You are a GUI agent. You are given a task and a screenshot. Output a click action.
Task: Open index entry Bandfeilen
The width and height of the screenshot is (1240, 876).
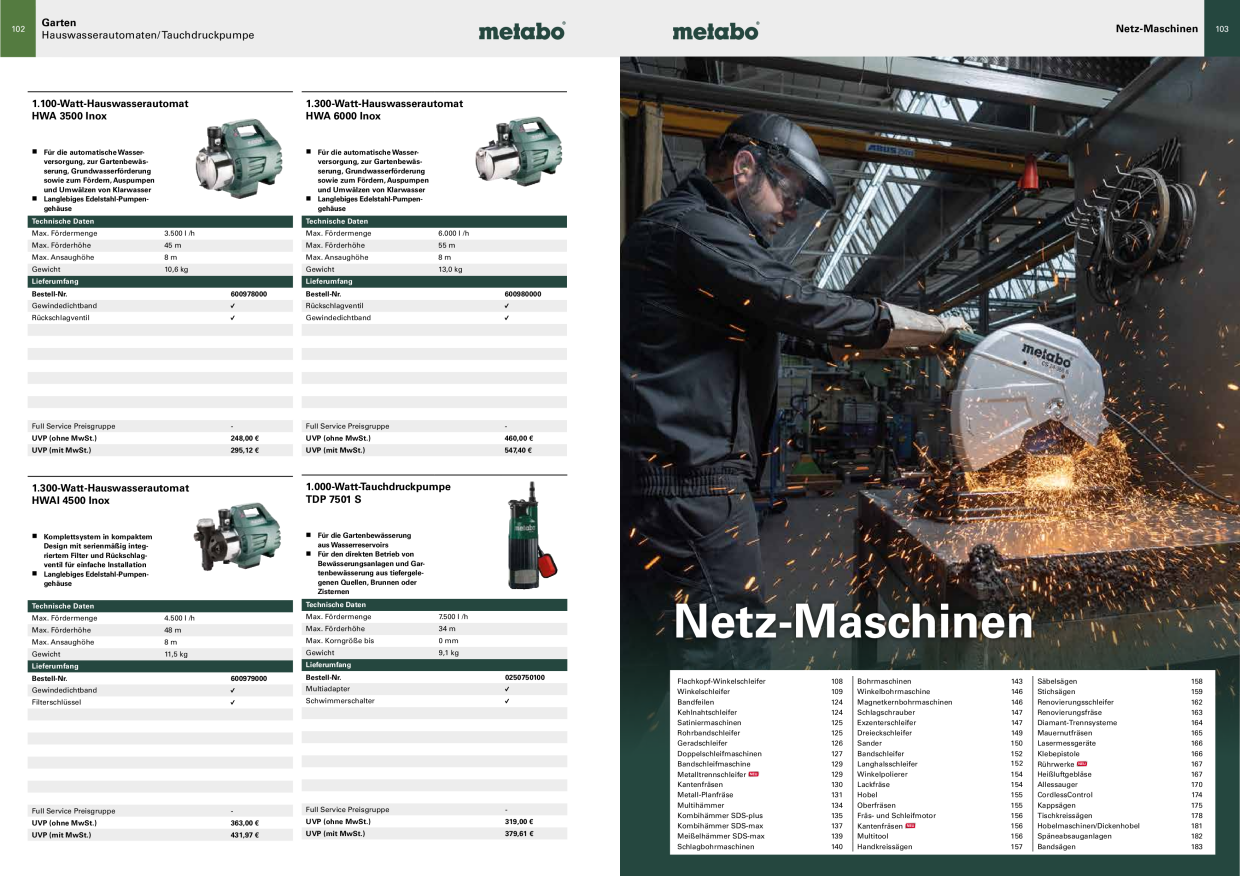(x=695, y=702)
